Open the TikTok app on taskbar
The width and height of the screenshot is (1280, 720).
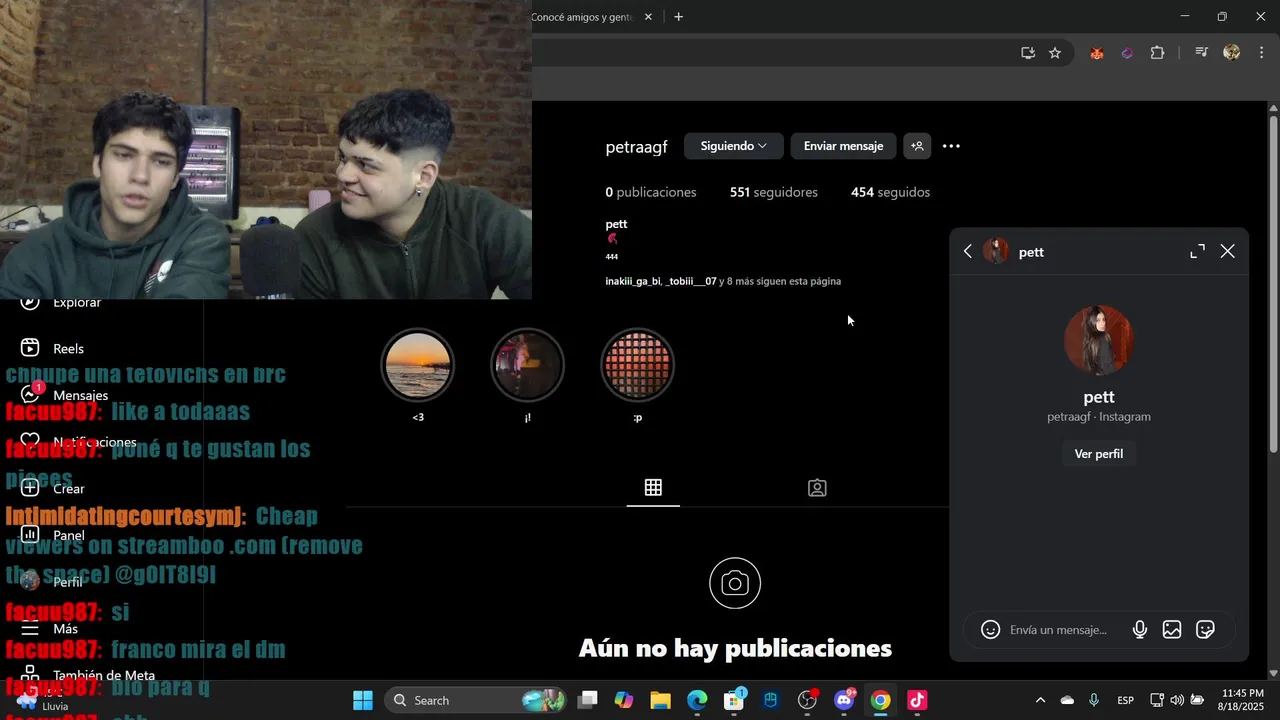coord(917,700)
